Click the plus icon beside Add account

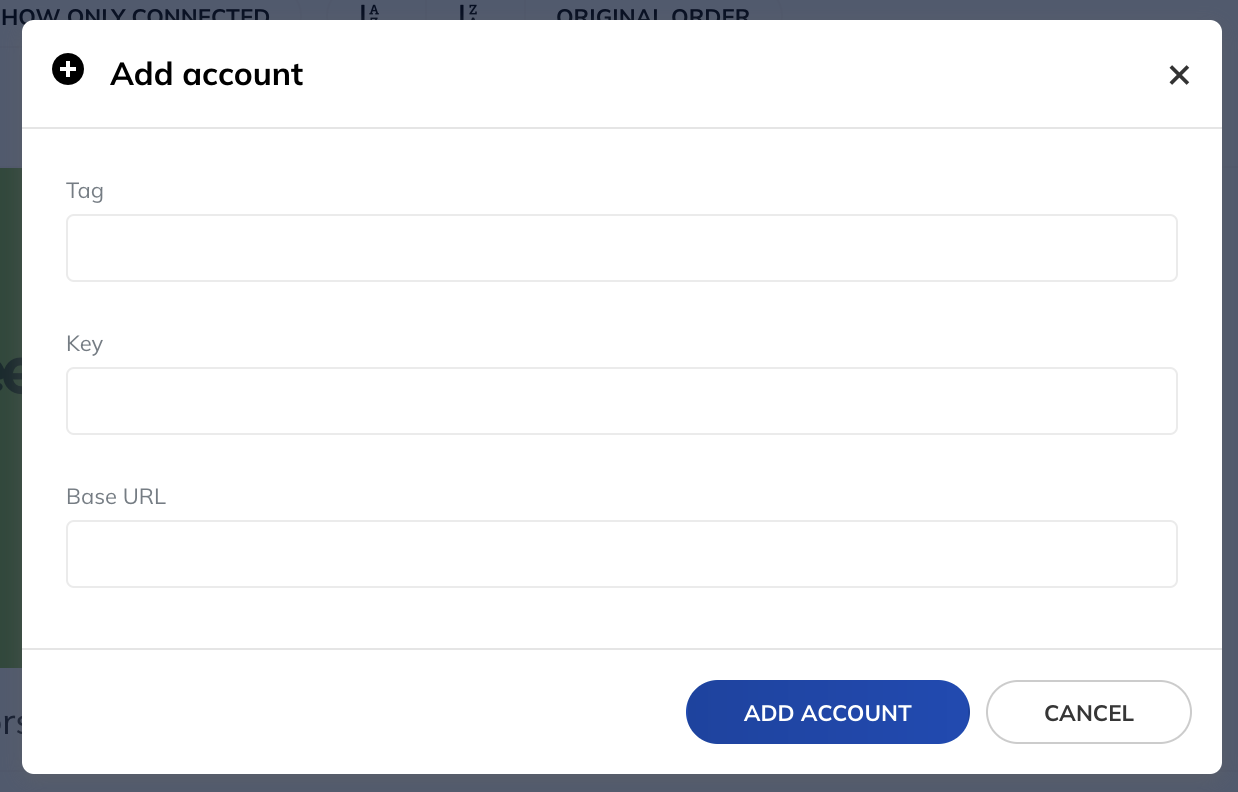pos(68,69)
